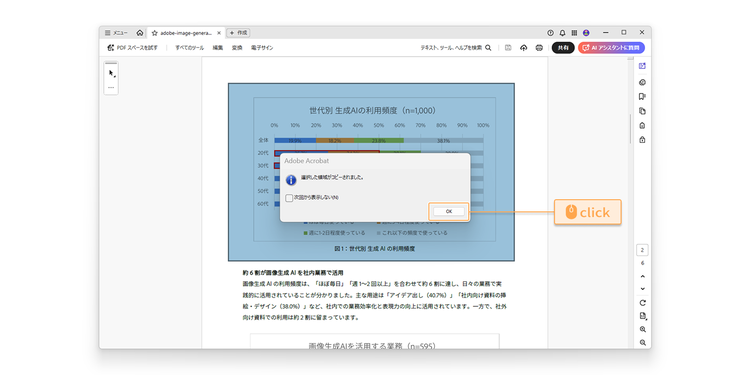Open the apps grid icon
Image resolution: width=750 pixels, height=375 pixels.
click(574, 33)
